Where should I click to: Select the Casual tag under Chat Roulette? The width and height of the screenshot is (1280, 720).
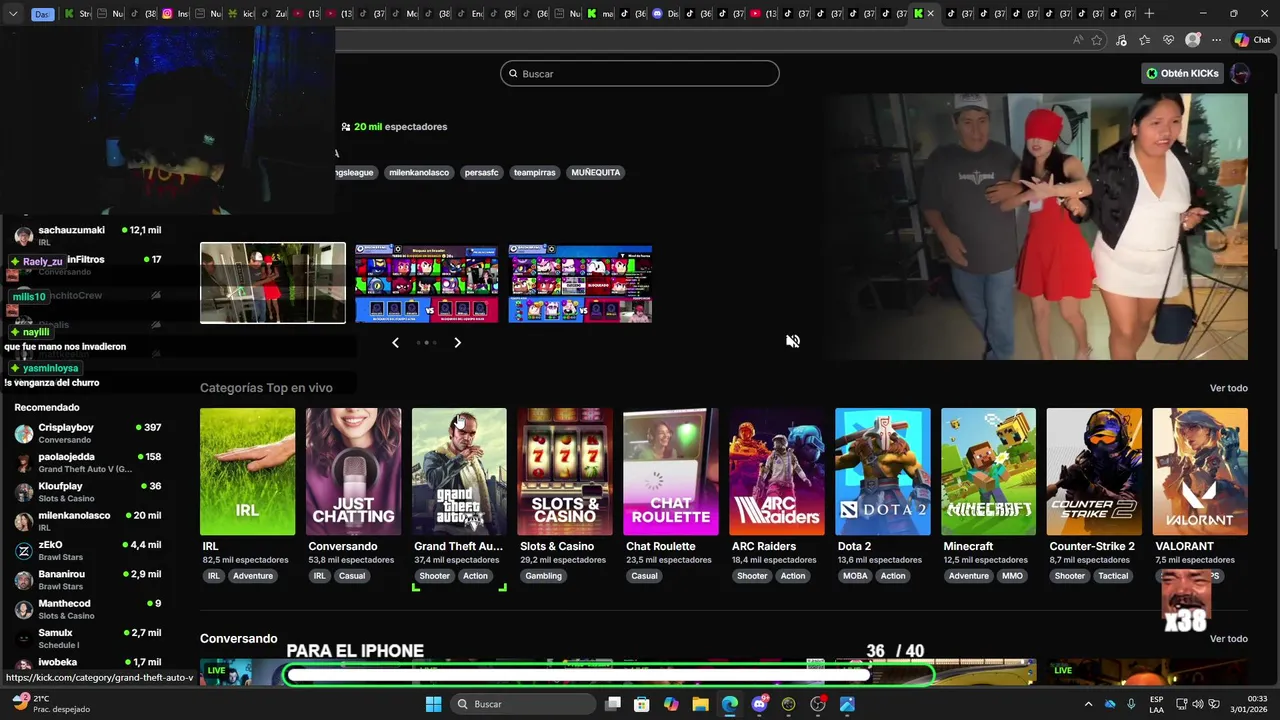pyautogui.click(x=645, y=576)
